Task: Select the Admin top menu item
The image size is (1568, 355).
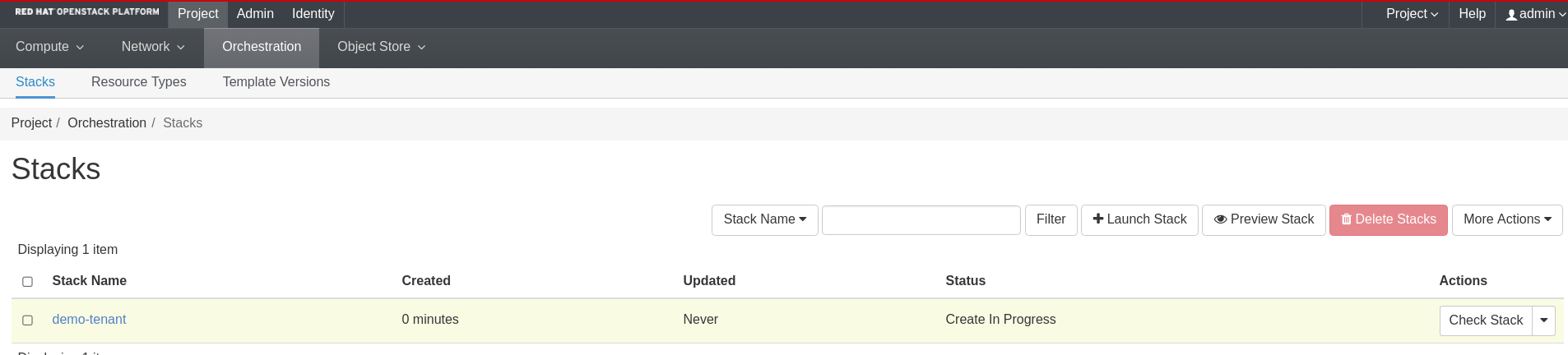Action: click(255, 14)
